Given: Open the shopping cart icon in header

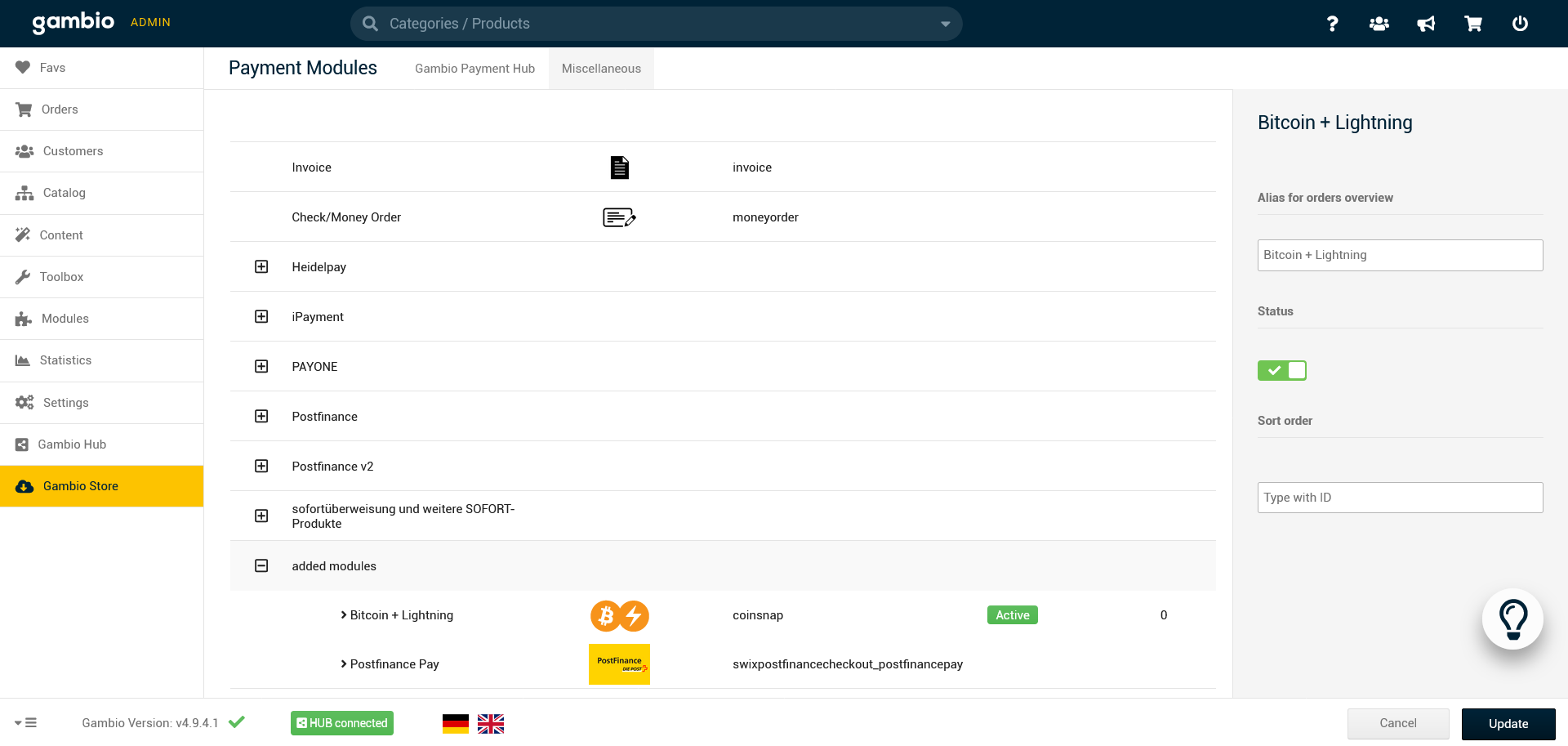Looking at the screenshot, I should (1473, 24).
